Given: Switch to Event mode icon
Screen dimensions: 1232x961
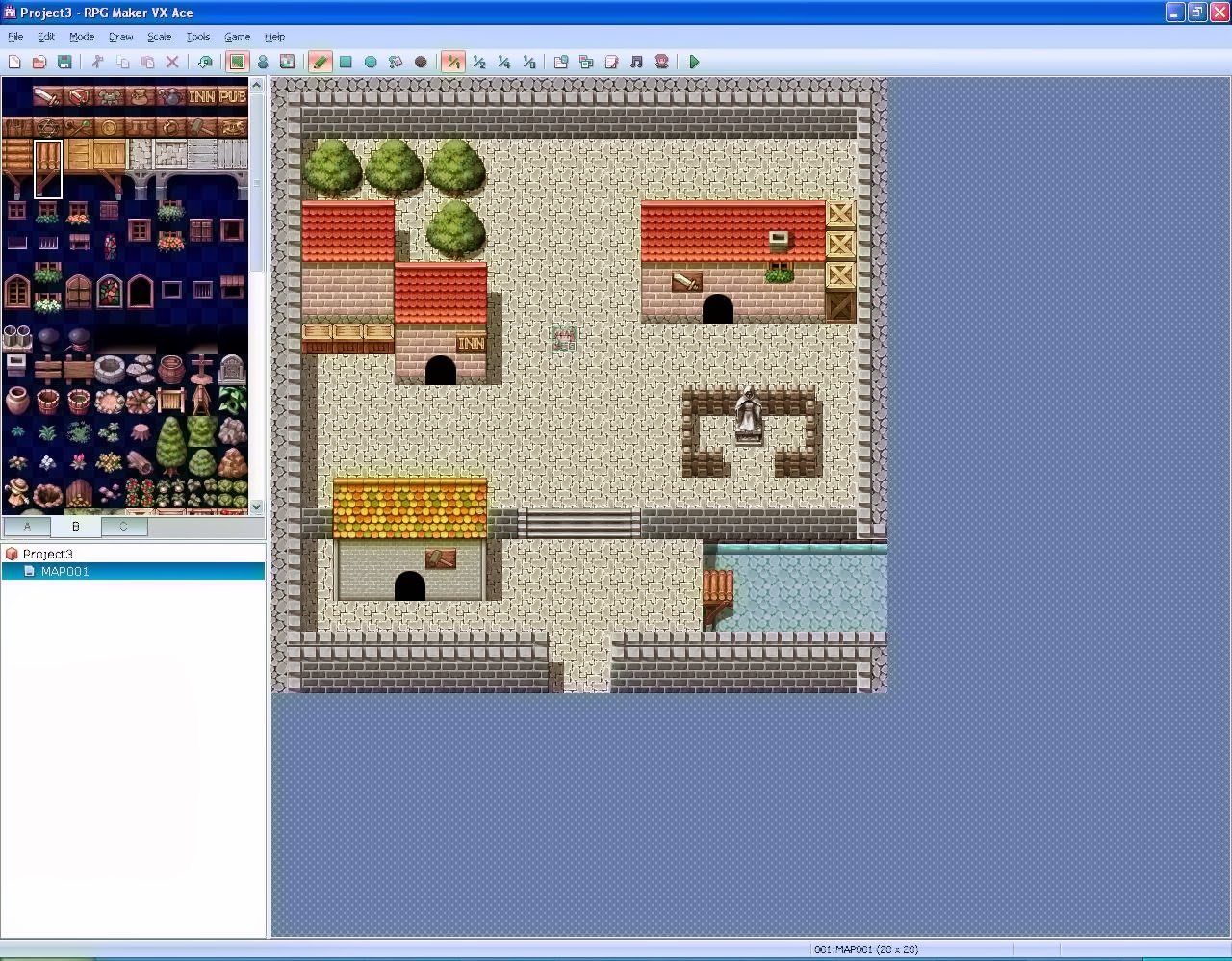Looking at the screenshot, I should coord(262,62).
